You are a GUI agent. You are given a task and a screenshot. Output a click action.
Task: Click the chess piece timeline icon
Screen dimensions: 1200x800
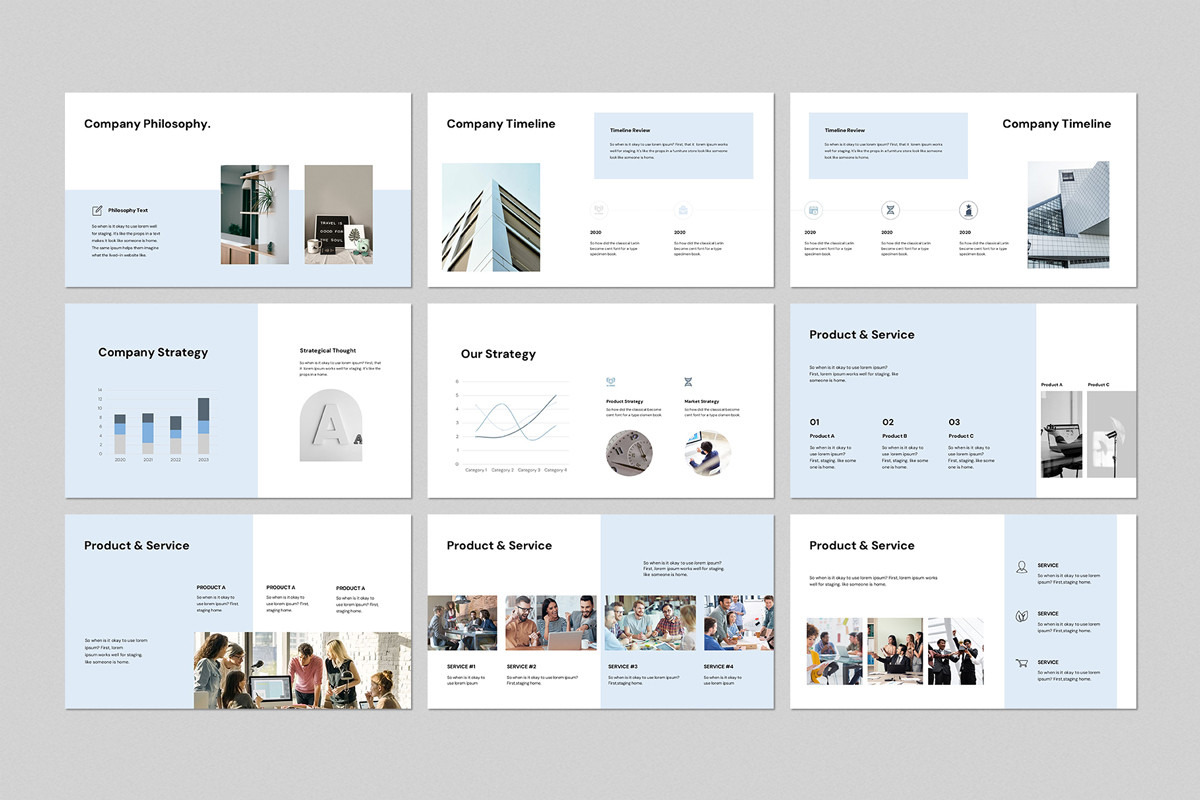(x=967, y=210)
